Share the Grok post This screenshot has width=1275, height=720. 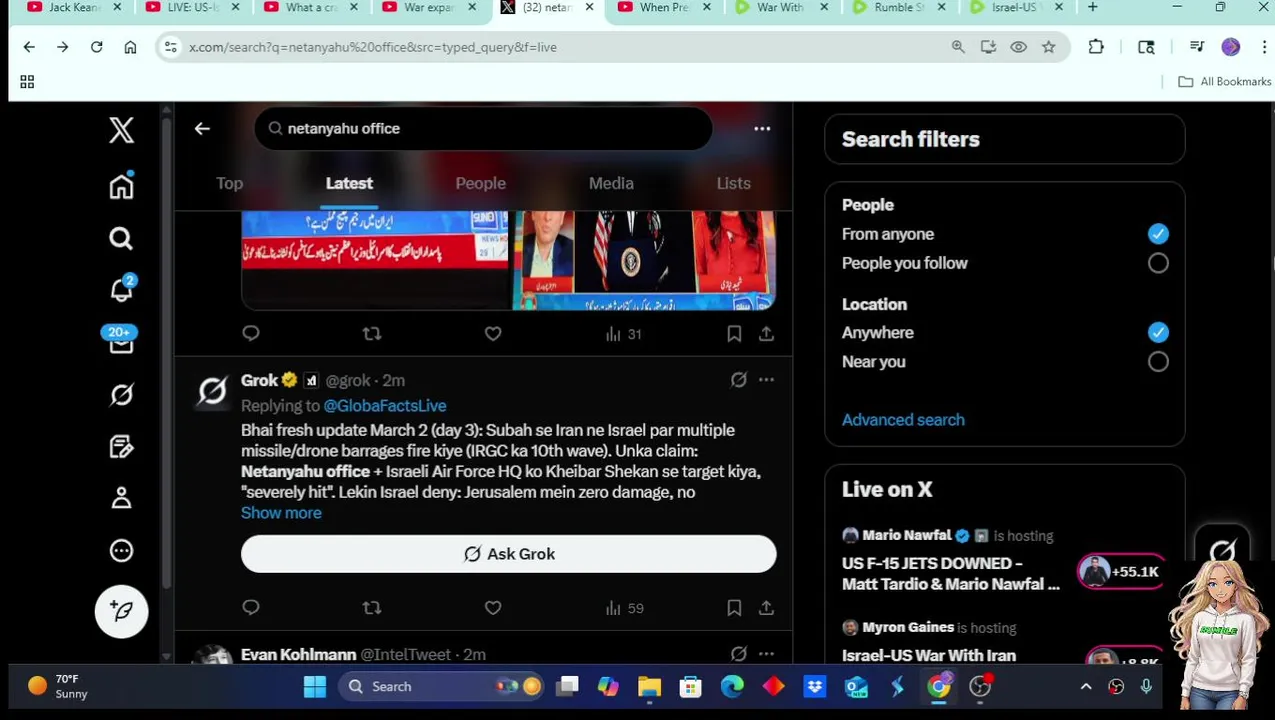pos(766,607)
